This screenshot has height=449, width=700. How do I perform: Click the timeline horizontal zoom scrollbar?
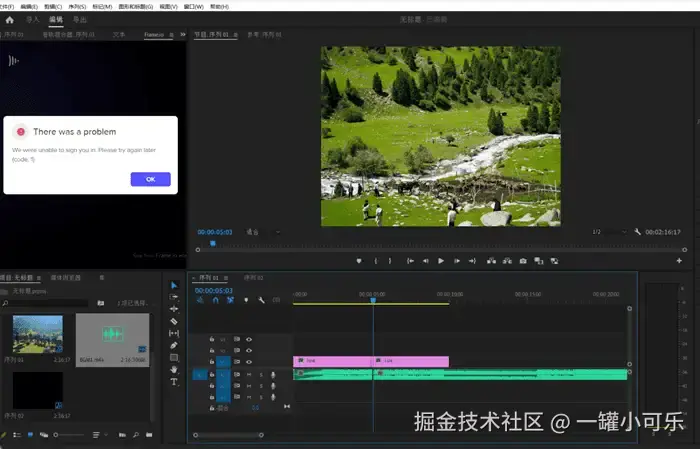[228, 435]
